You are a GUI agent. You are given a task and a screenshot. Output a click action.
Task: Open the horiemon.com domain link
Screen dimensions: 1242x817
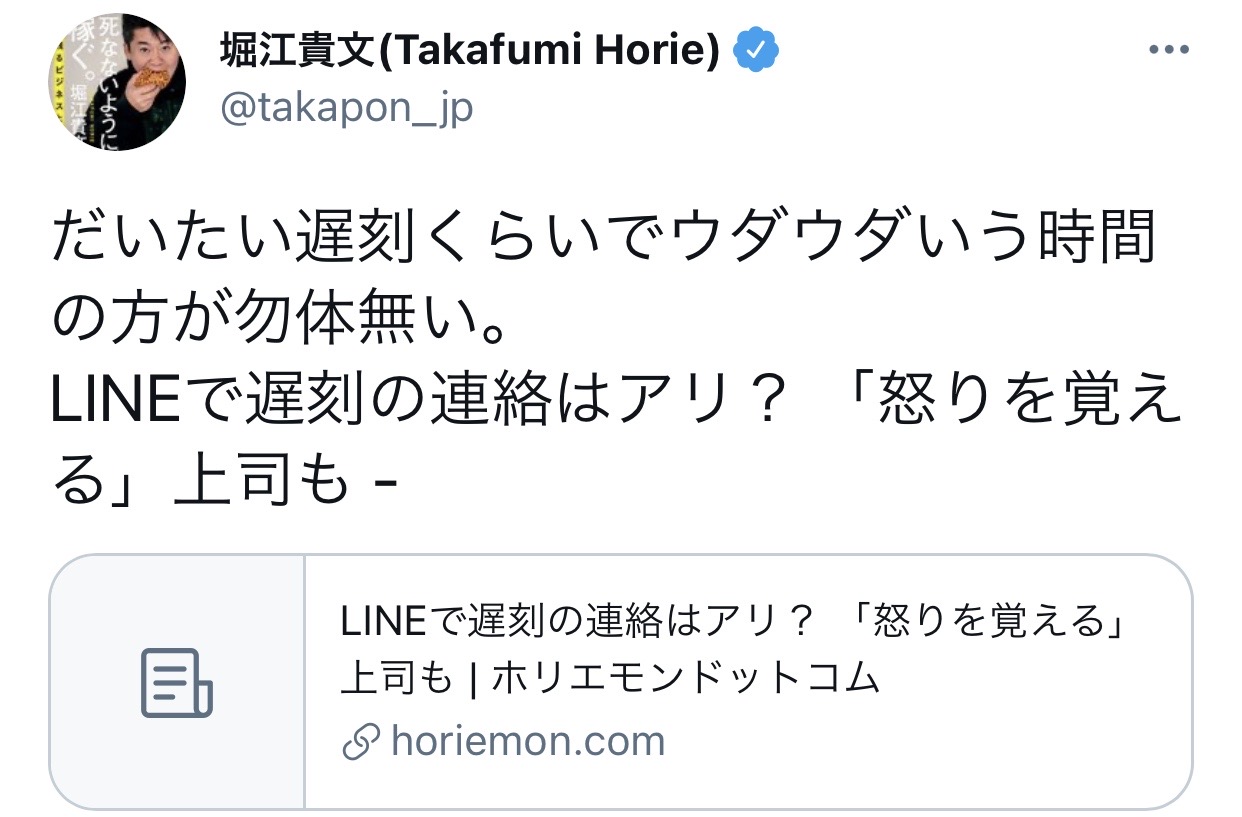click(528, 741)
